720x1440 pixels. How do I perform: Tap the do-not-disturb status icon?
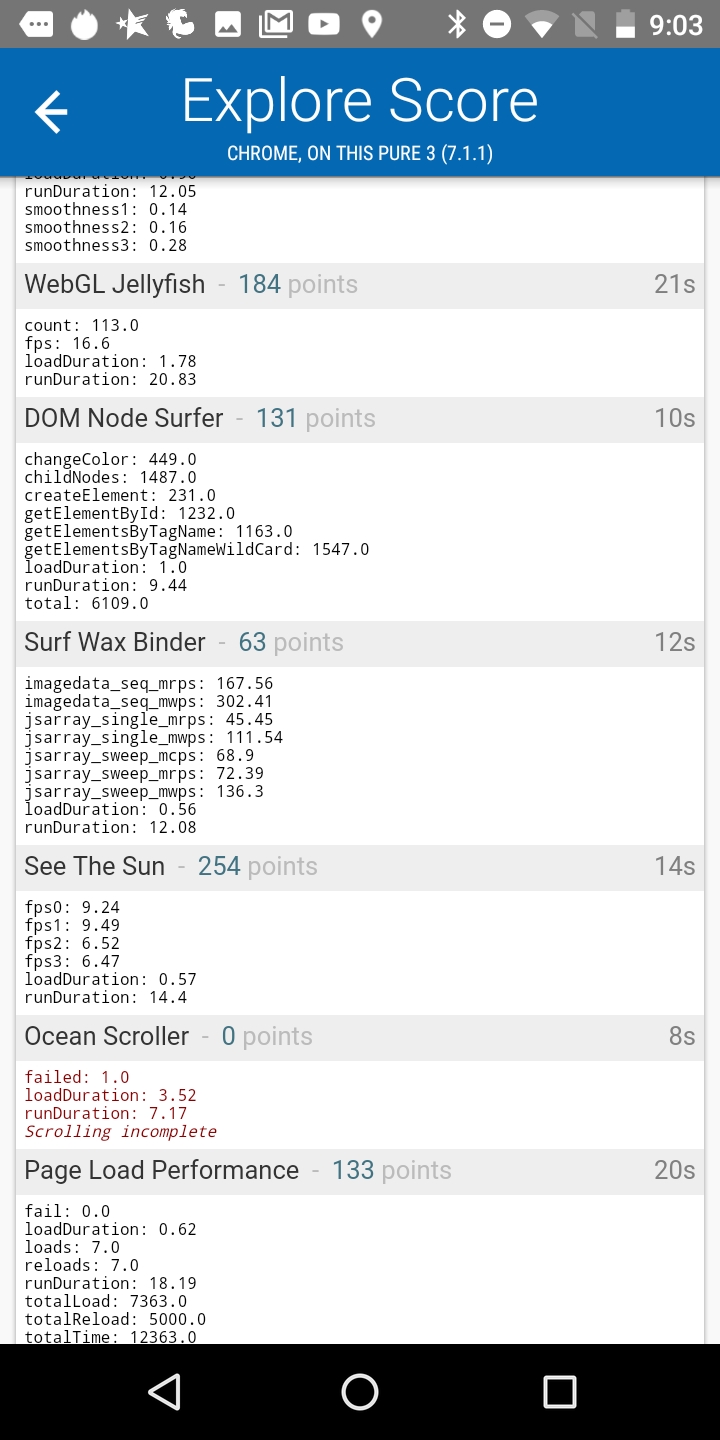[x=497, y=24]
